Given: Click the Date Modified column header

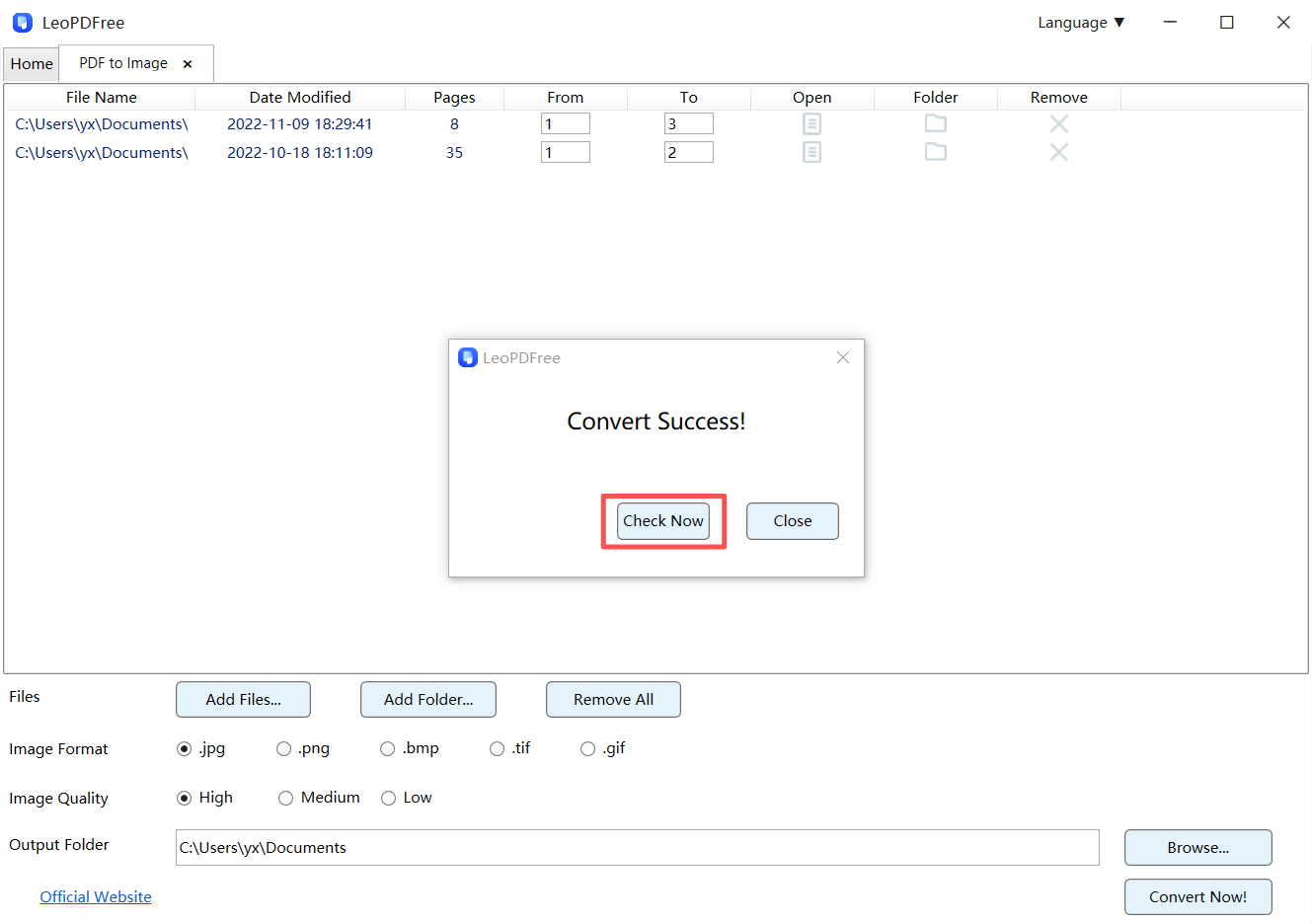Looking at the screenshot, I should click(x=300, y=98).
